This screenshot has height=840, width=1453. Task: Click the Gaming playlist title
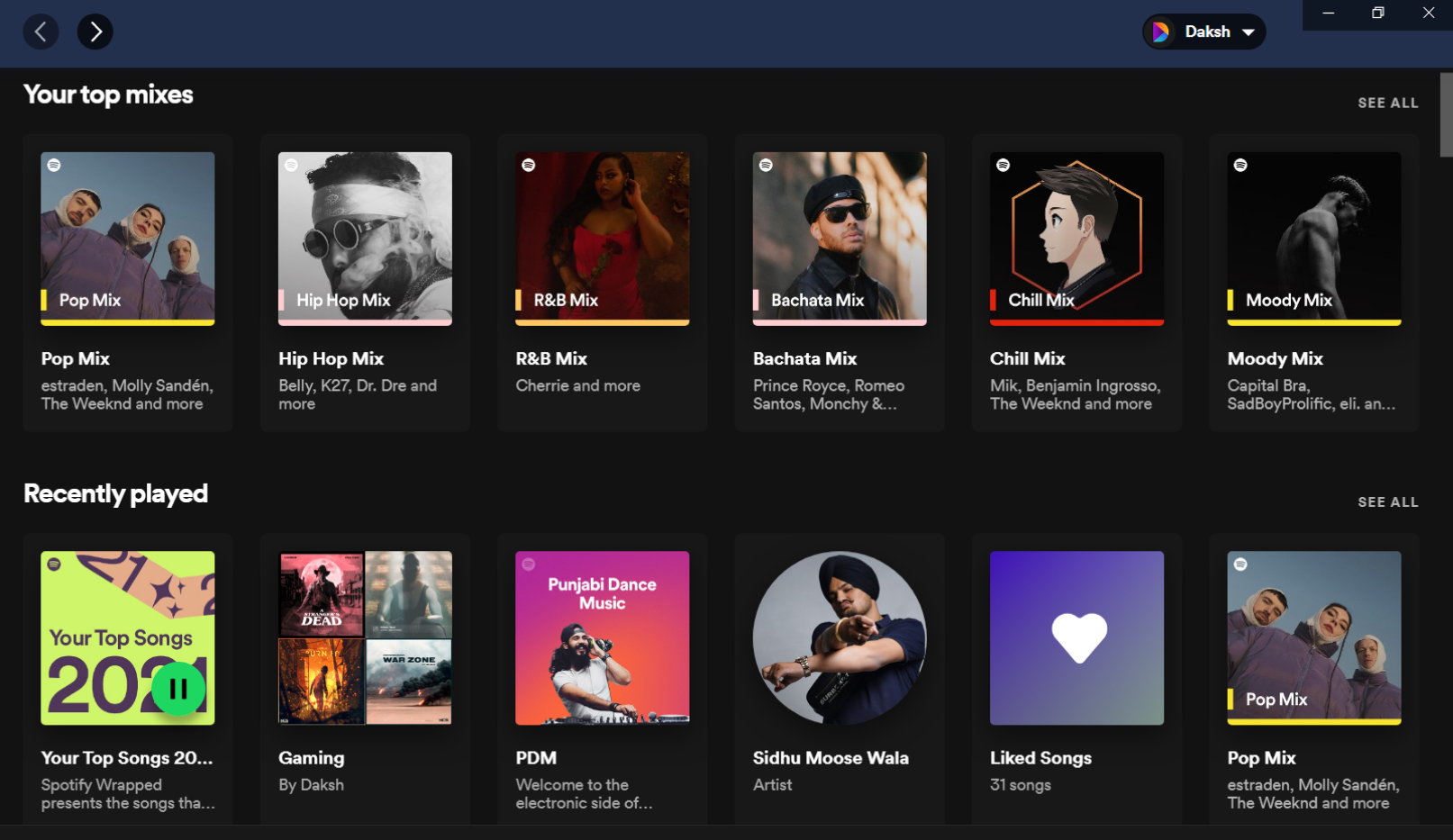pos(311,758)
